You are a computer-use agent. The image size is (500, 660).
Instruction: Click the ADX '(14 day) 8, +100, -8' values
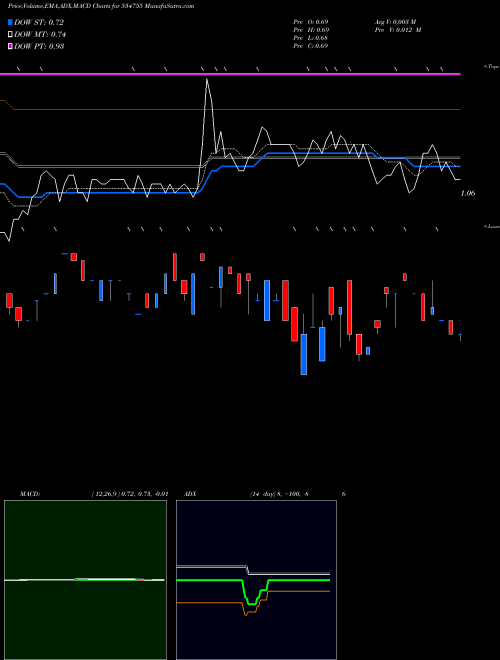[278, 494]
